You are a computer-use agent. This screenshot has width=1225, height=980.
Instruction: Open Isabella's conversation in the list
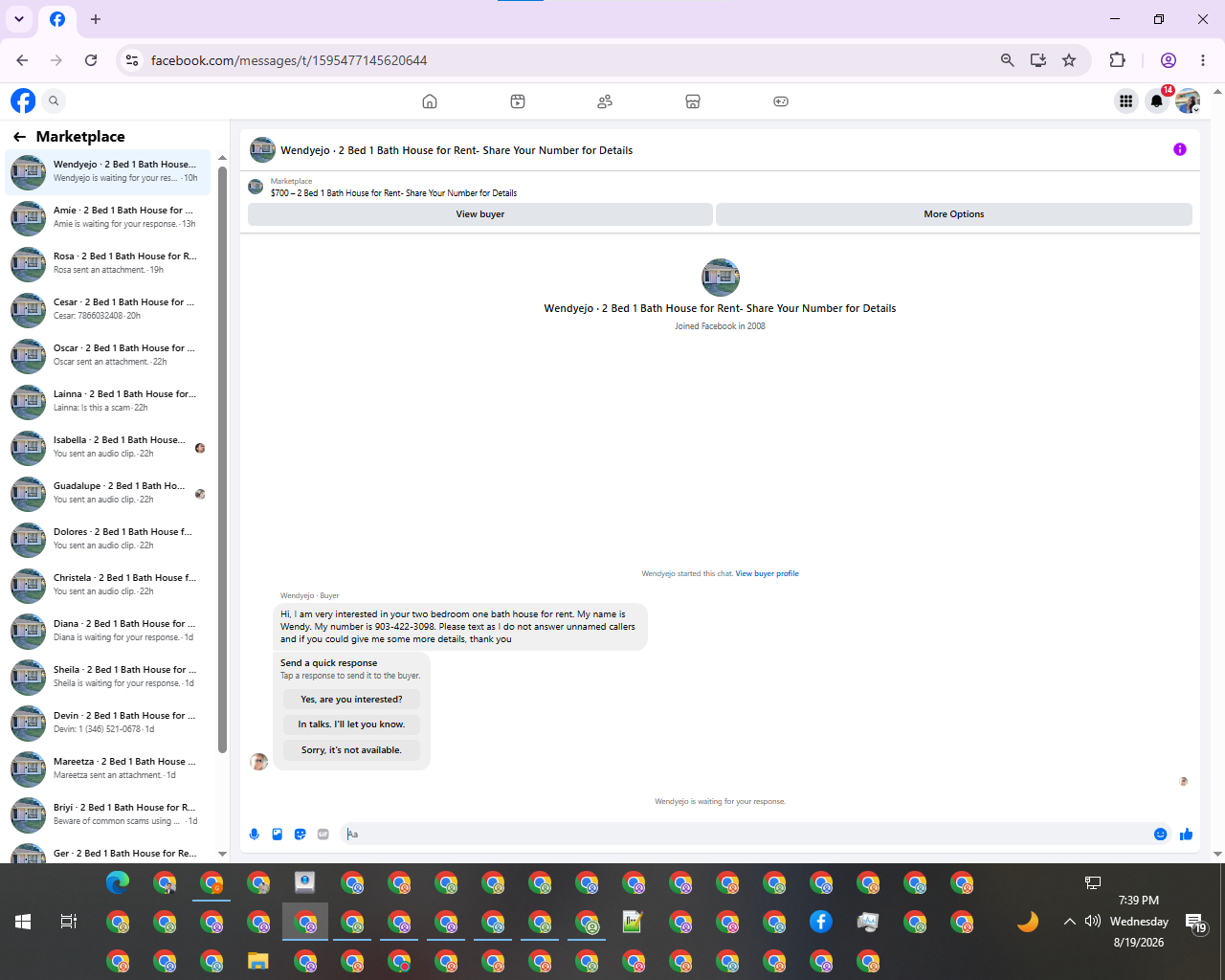pos(107,447)
